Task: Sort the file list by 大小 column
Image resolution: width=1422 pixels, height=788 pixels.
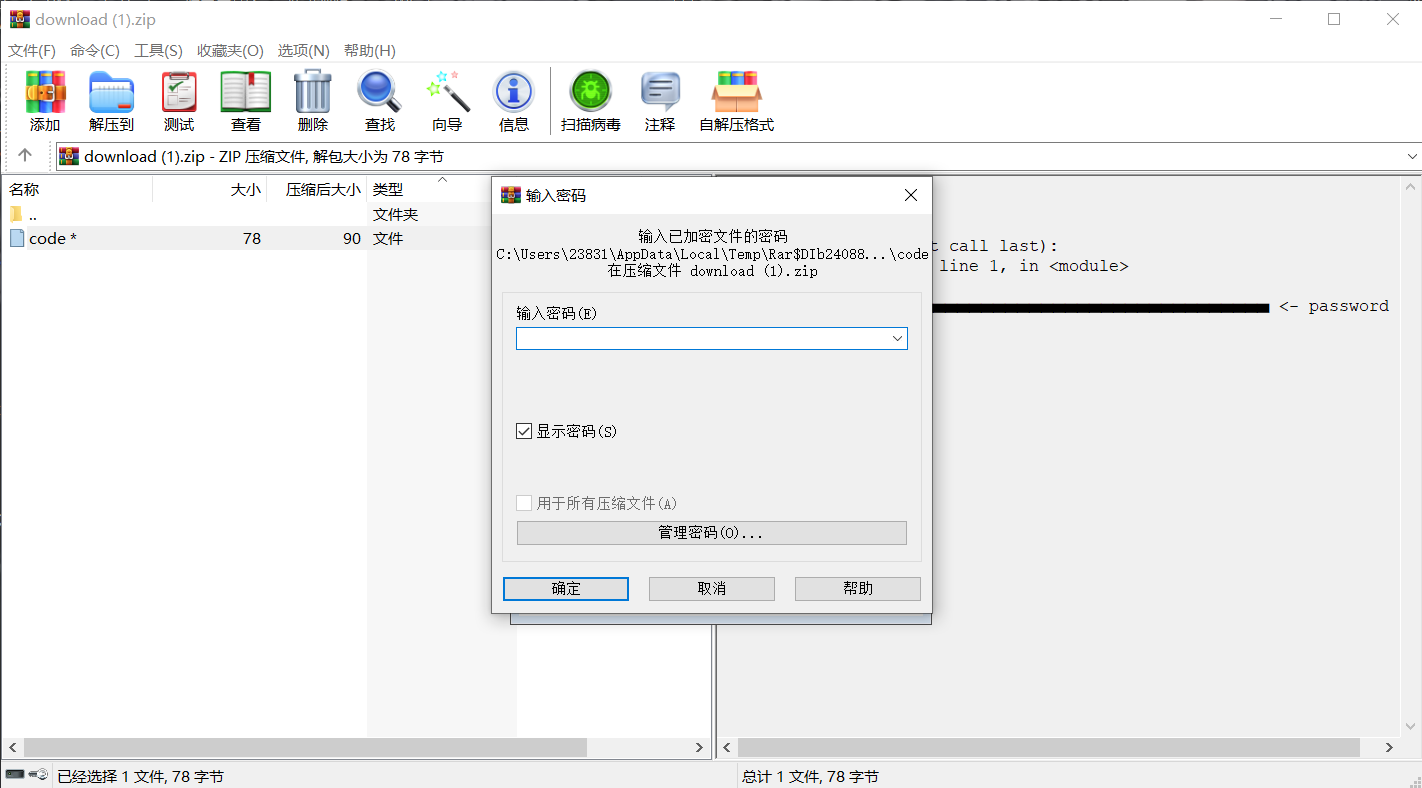Action: click(x=210, y=189)
